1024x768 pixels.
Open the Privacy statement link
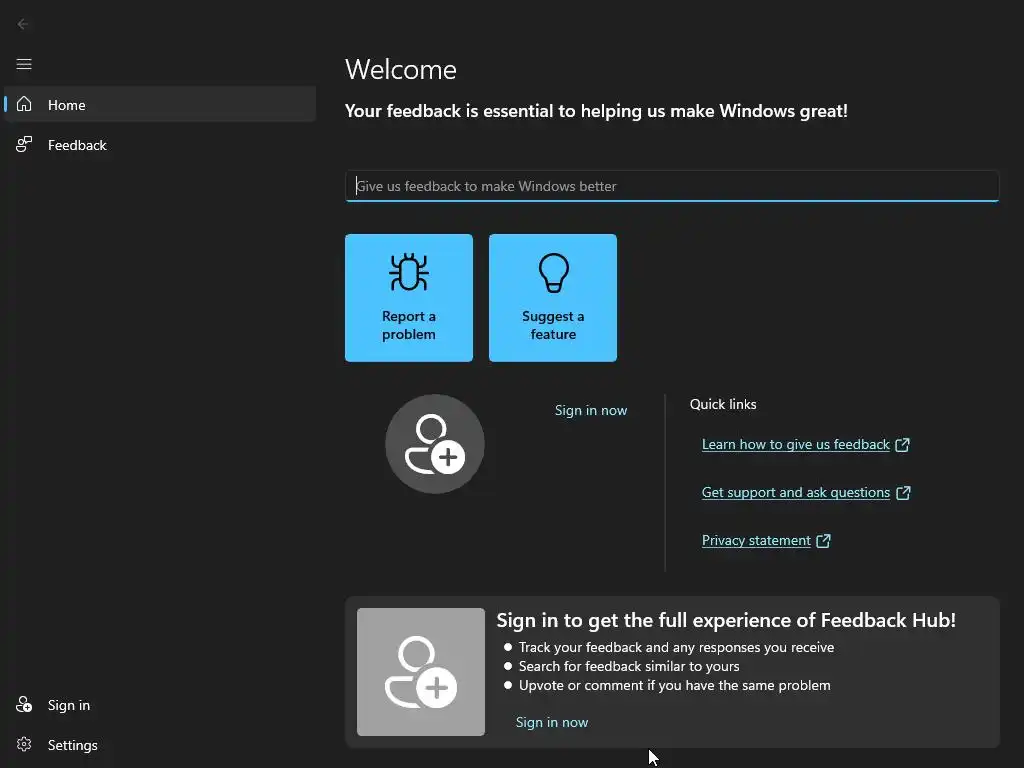(766, 541)
